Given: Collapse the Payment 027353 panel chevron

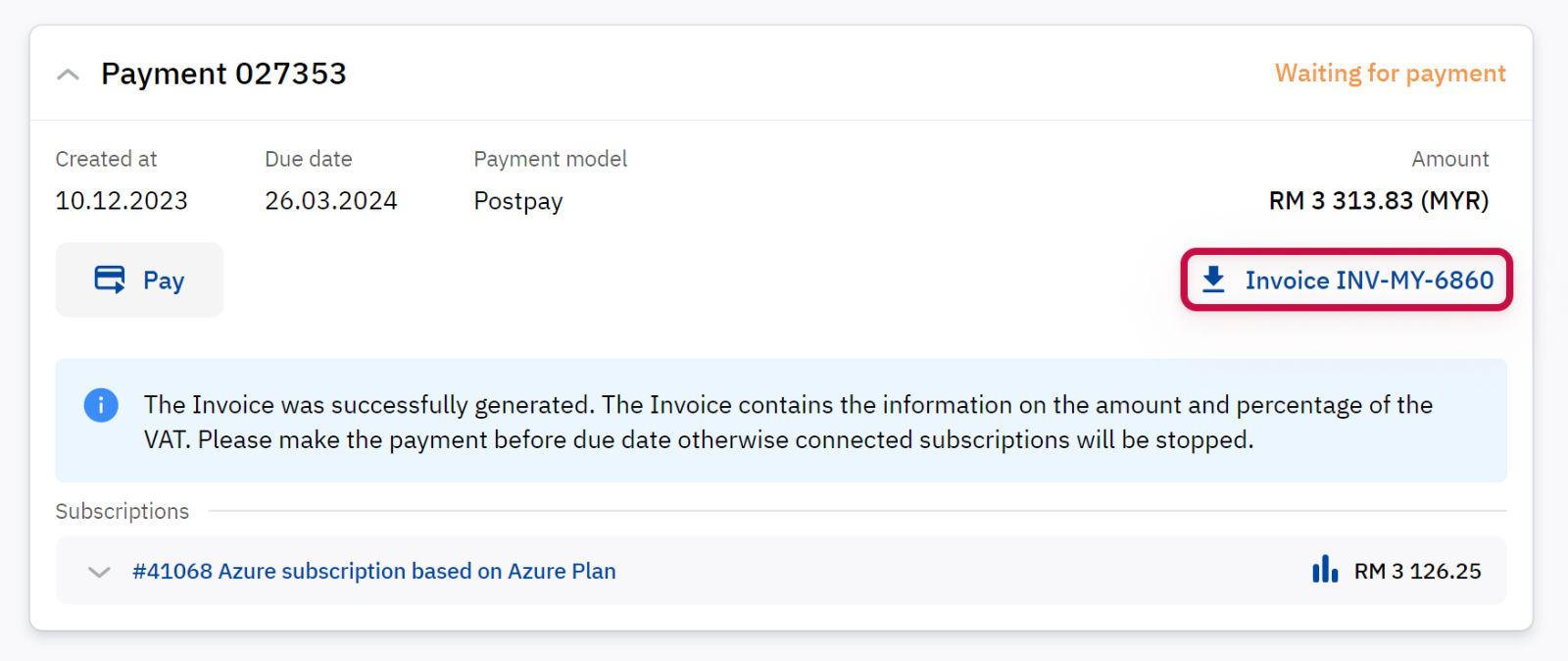Looking at the screenshot, I should pyautogui.click(x=68, y=75).
